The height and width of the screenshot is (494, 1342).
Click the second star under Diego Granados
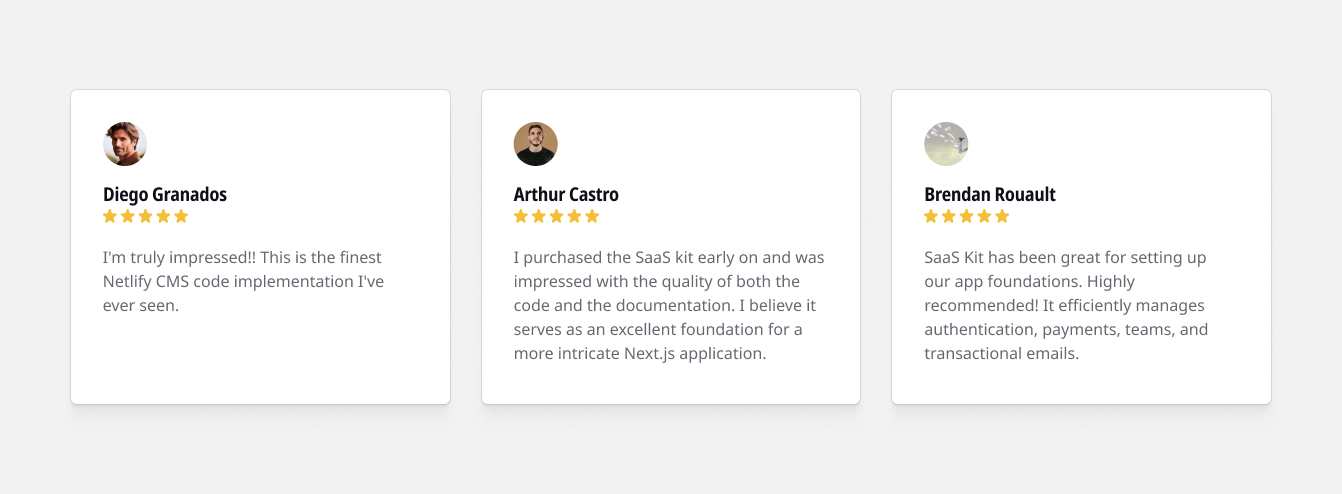(x=128, y=216)
